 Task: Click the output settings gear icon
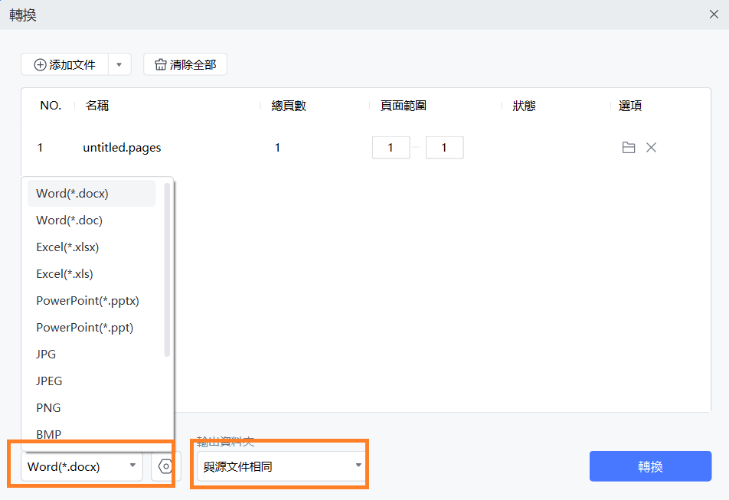(x=165, y=466)
